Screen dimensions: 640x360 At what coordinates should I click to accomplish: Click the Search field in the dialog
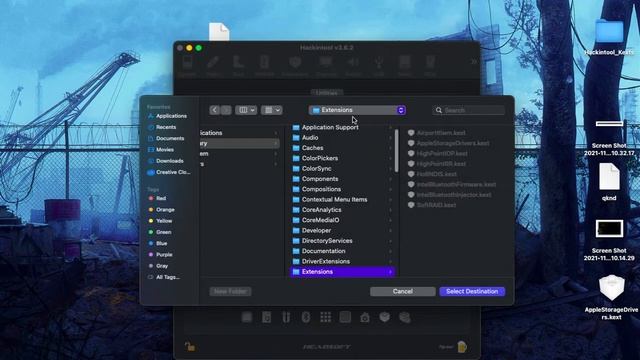click(469, 110)
